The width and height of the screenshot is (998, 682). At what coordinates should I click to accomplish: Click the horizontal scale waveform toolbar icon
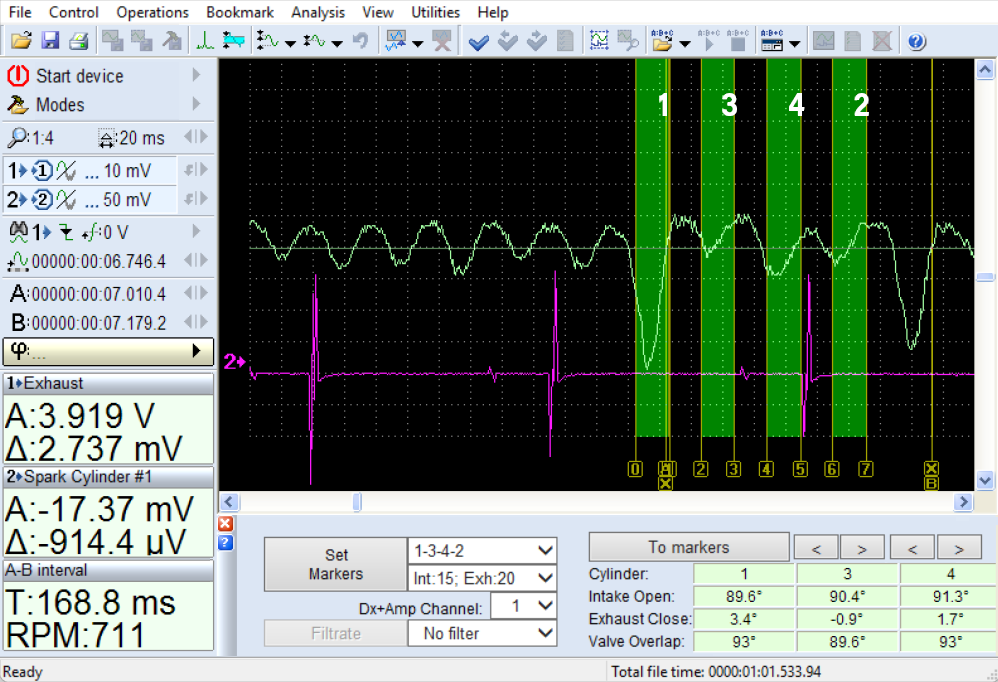pyautogui.click(x=314, y=41)
